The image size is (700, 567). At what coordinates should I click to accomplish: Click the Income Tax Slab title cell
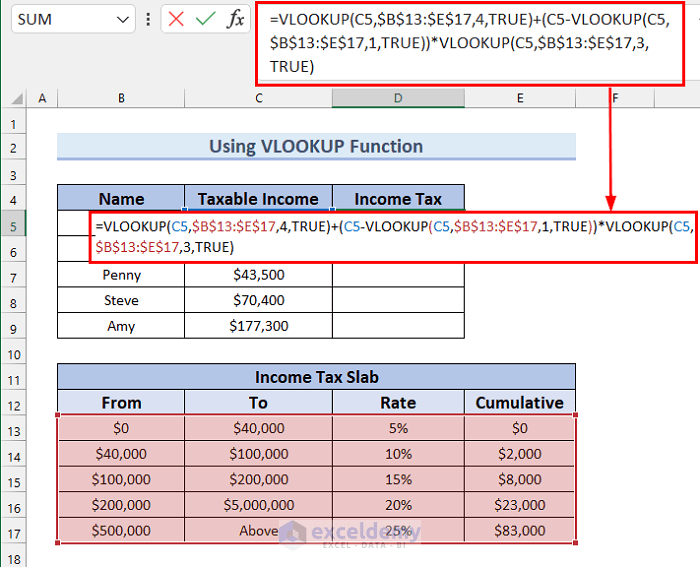(317, 377)
